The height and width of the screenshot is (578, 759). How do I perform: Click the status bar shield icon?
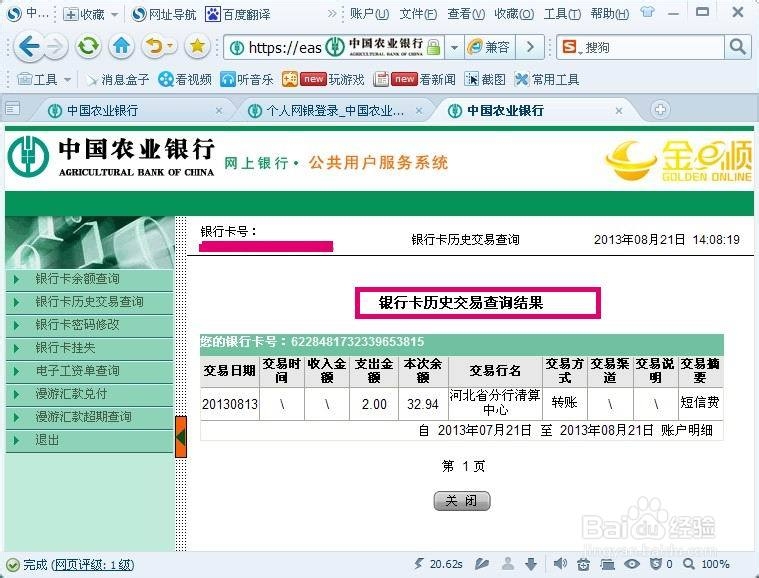pos(655,564)
